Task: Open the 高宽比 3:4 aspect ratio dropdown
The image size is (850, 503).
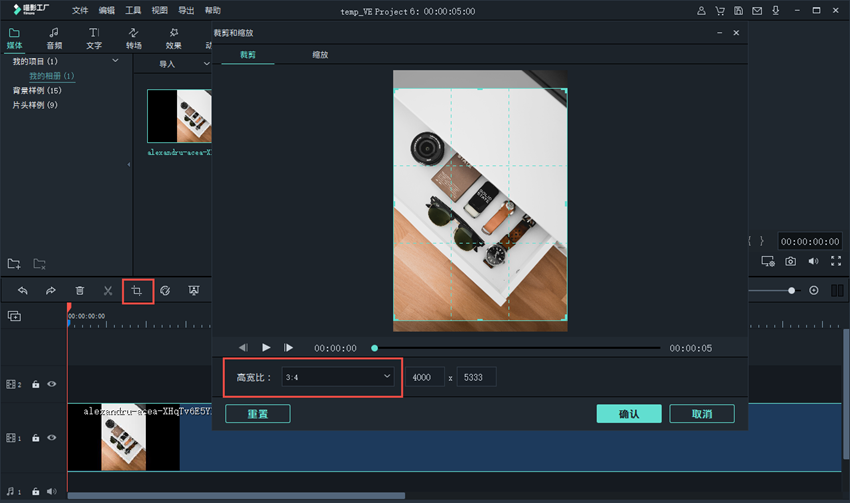Action: tap(338, 377)
